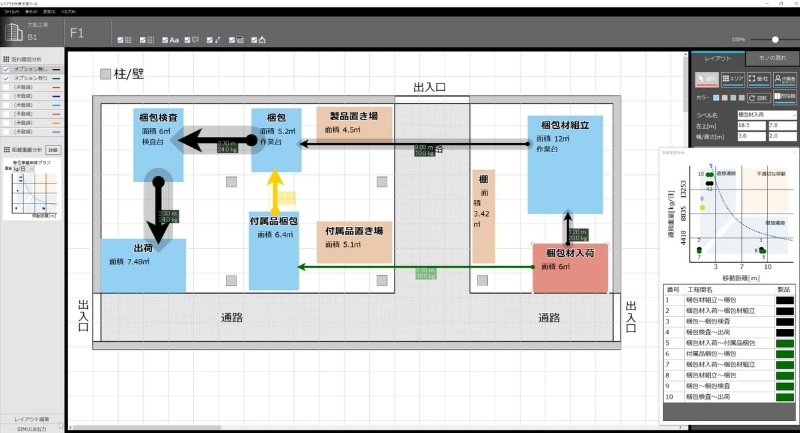Click the tool button right of 回転

(x=785, y=98)
